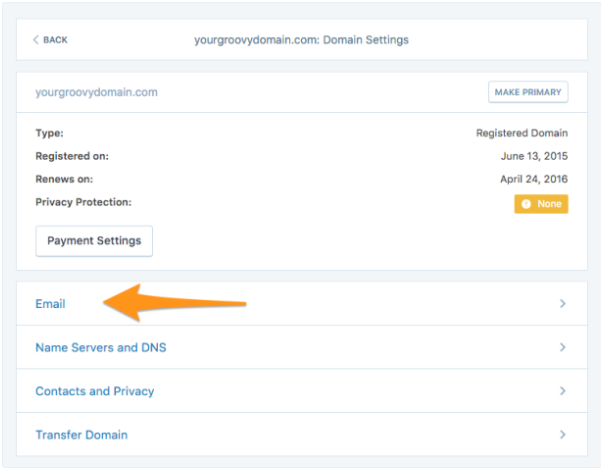
Task: Expand Email using its right chevron
Action: pos(563,303)
